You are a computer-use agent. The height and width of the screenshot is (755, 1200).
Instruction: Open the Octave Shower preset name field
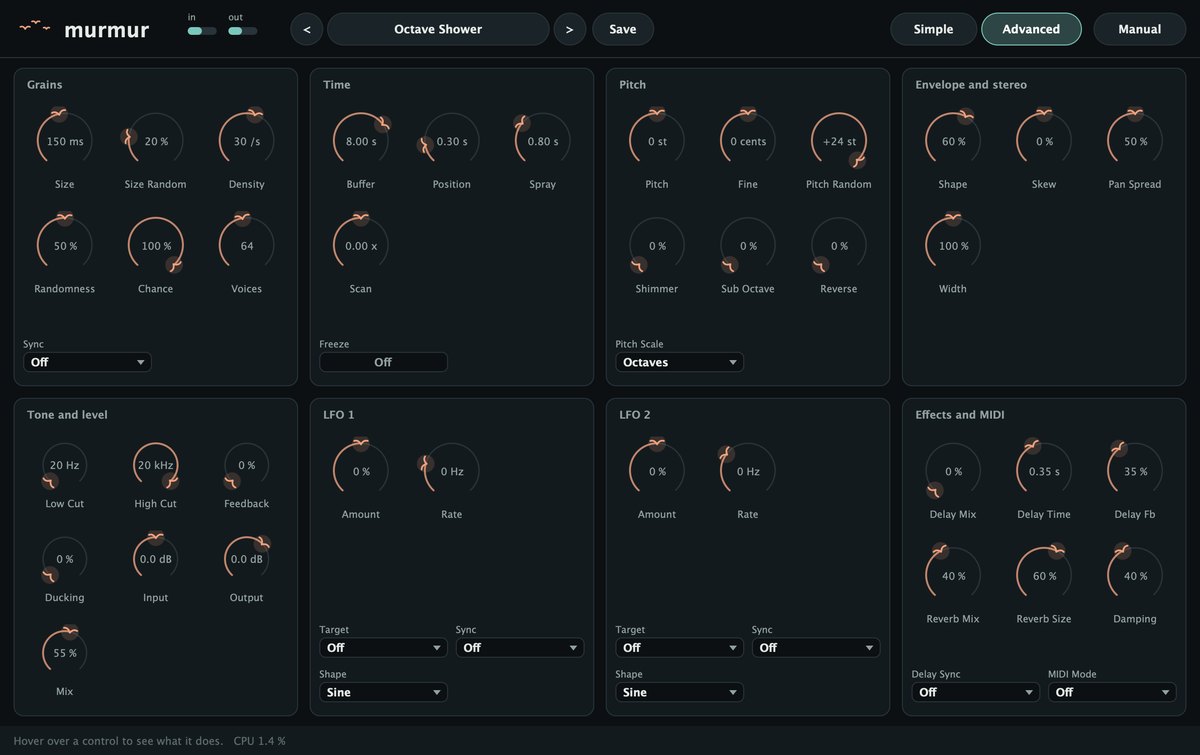coord(438,29)
